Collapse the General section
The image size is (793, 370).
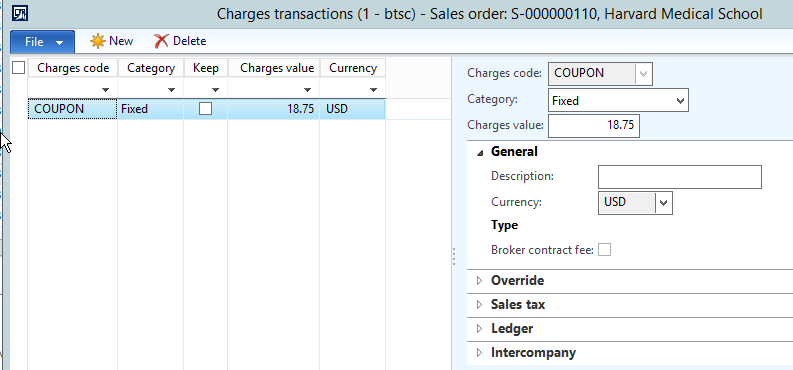pos(480,152)
